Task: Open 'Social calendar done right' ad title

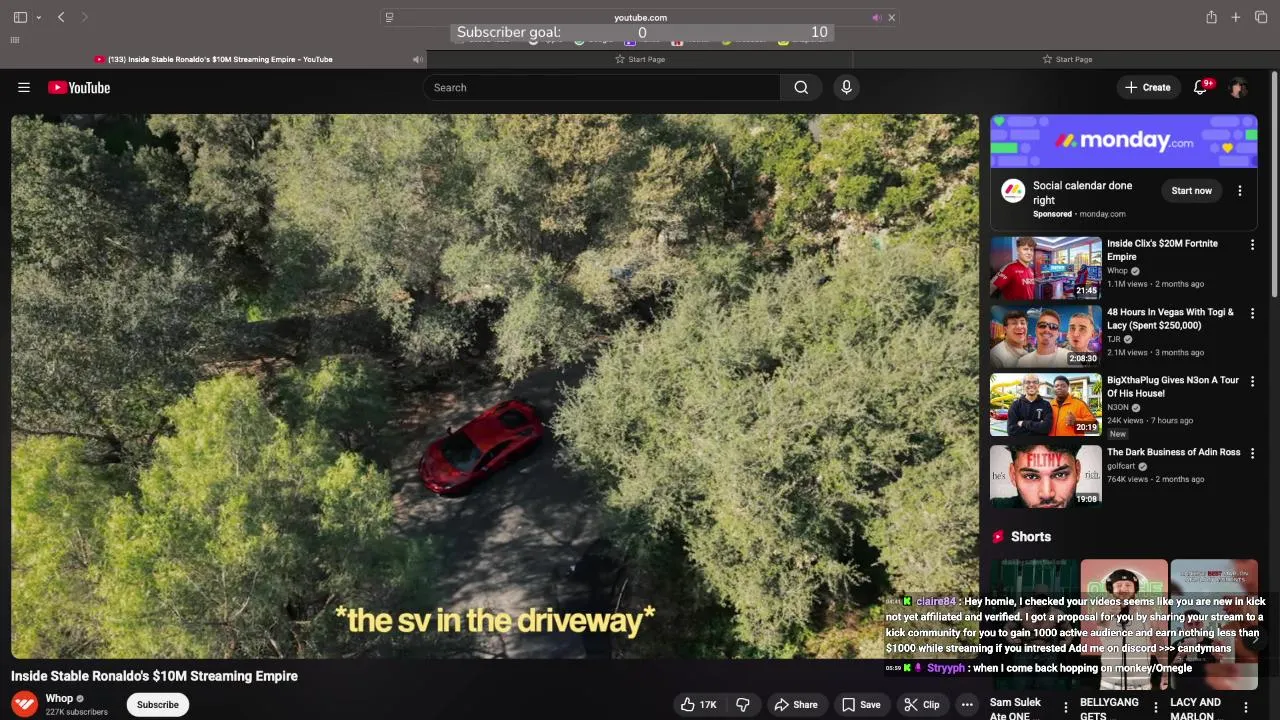Action: coord(1082,193)
